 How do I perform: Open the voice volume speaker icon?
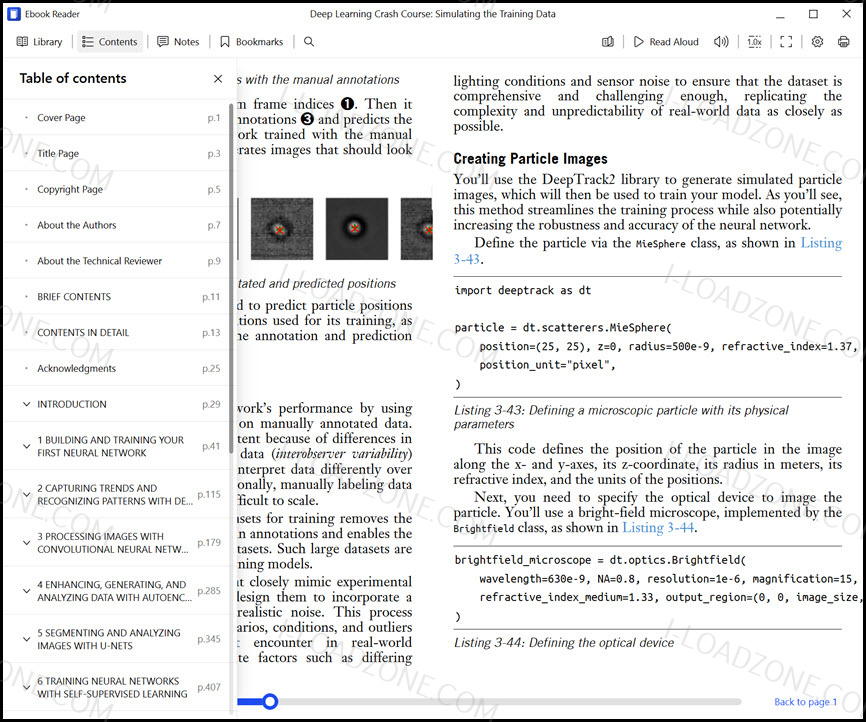pos(721,42)
